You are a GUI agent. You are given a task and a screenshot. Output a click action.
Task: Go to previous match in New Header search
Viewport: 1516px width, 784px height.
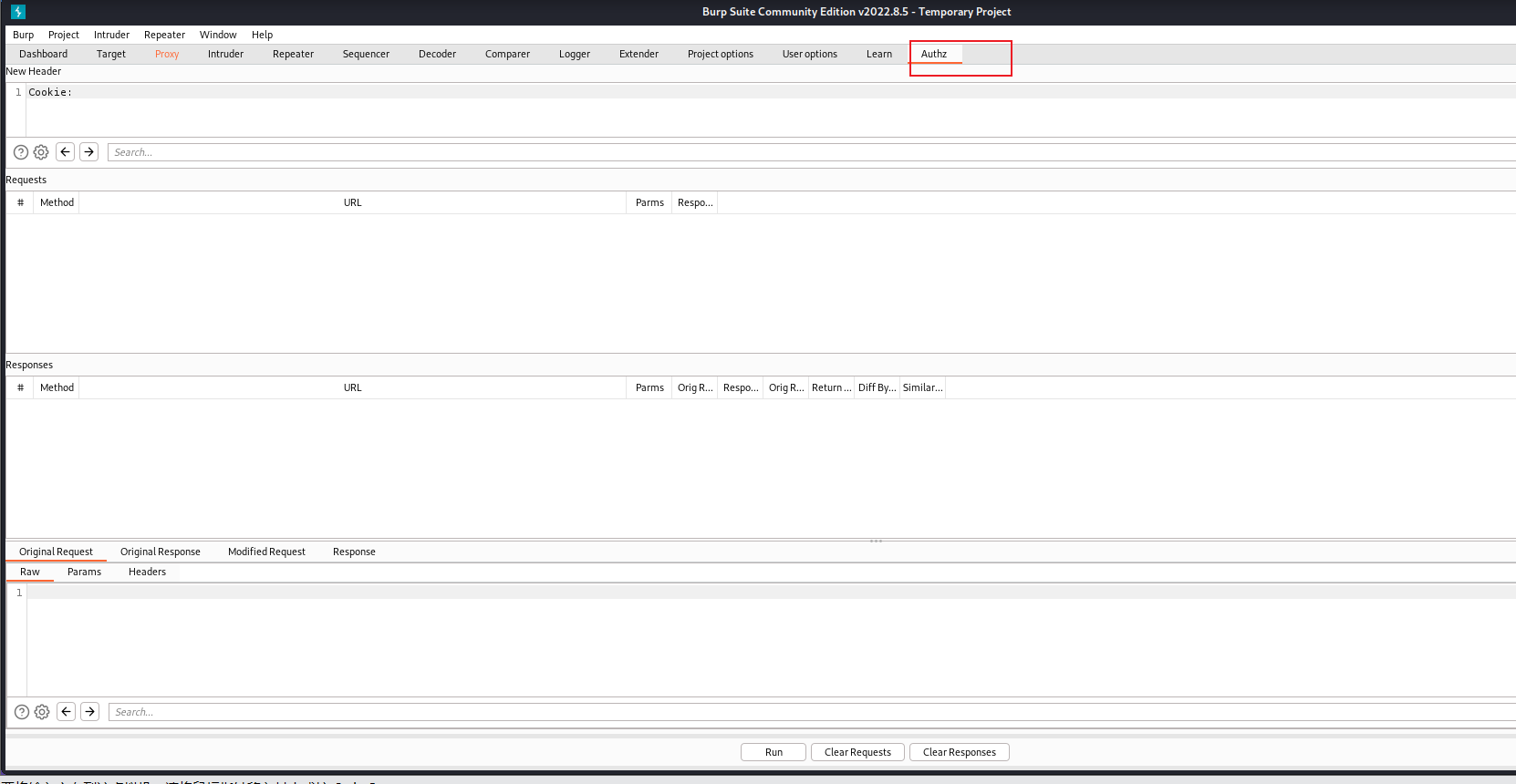coord(66,152)
